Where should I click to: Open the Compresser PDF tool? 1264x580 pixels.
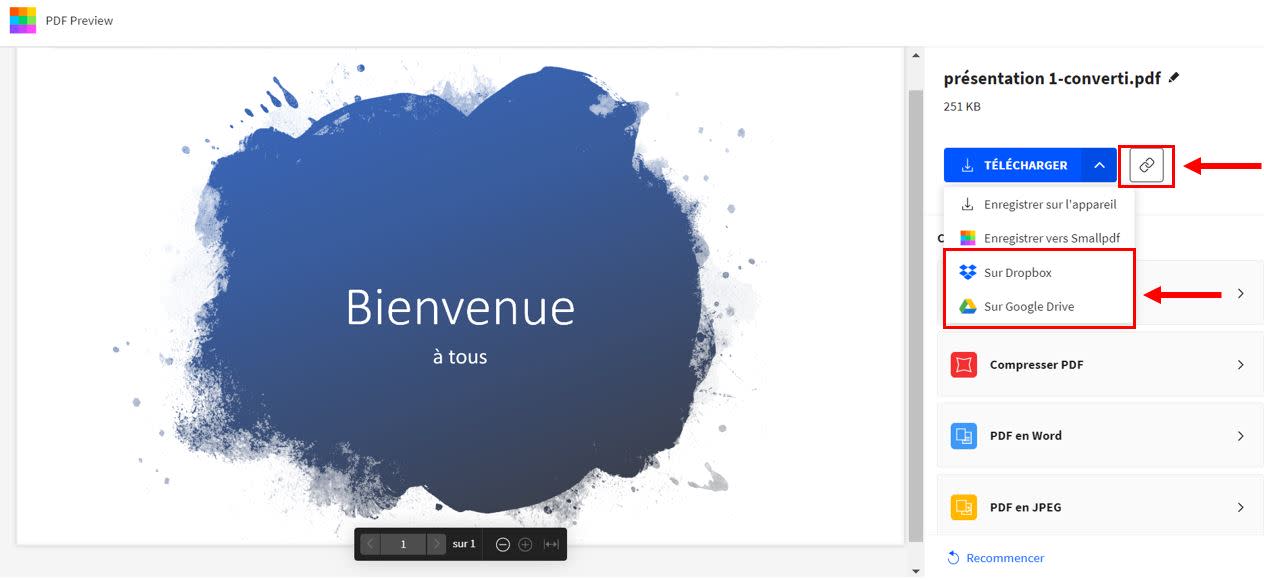pos(1100,365)
